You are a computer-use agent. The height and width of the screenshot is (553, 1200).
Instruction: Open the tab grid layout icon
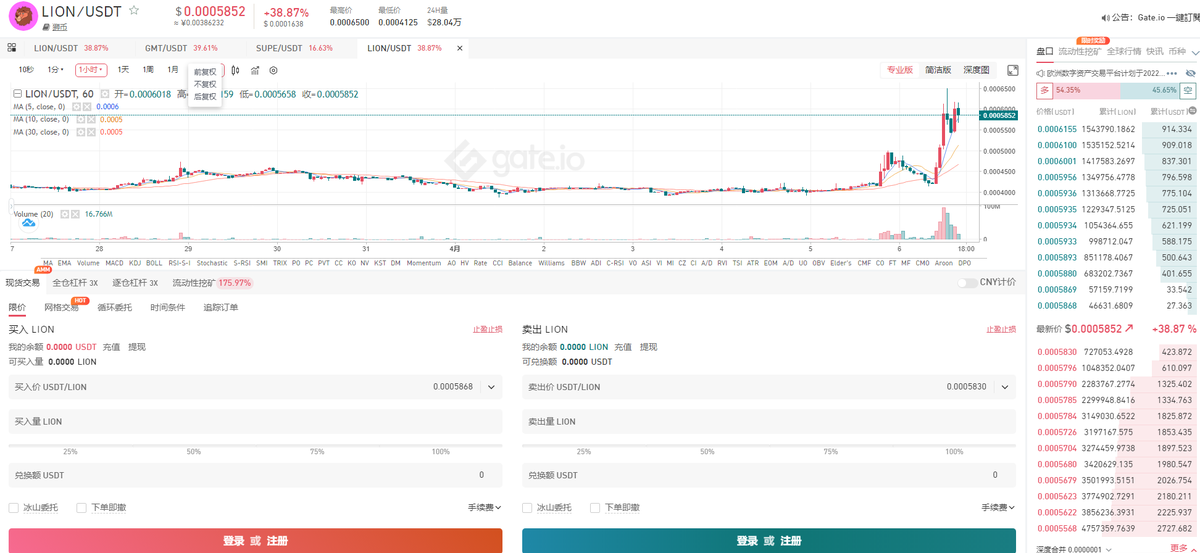coord(11,47)
